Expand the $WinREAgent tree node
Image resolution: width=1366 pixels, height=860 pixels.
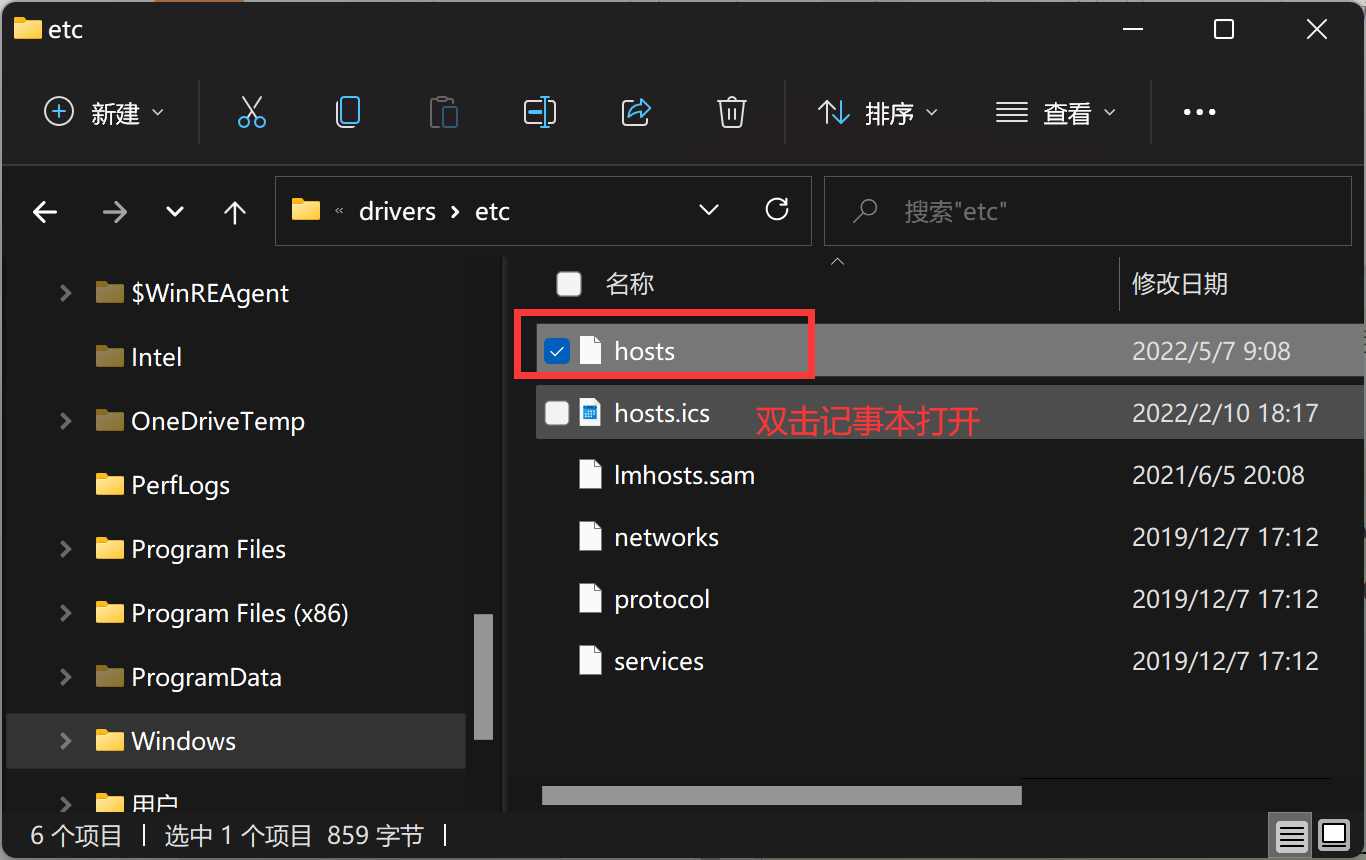(x=65, y=293)
